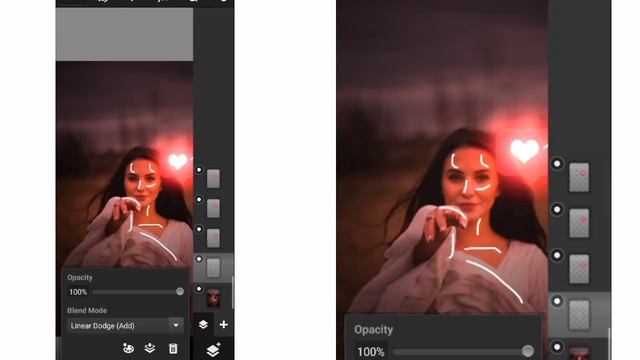Hide third layer from top in smaller screenshot
The width and height of the screenshot is (640, 360).
[199, 229]
